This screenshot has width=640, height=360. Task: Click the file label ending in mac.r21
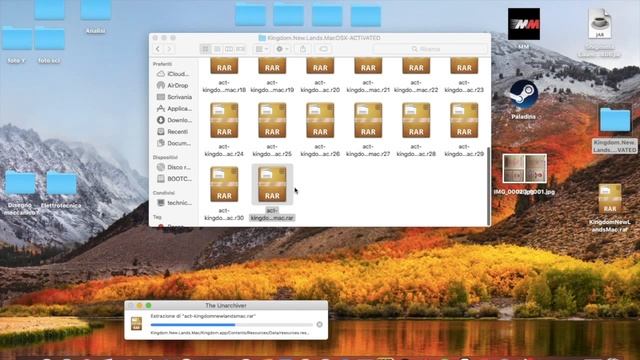368,86
